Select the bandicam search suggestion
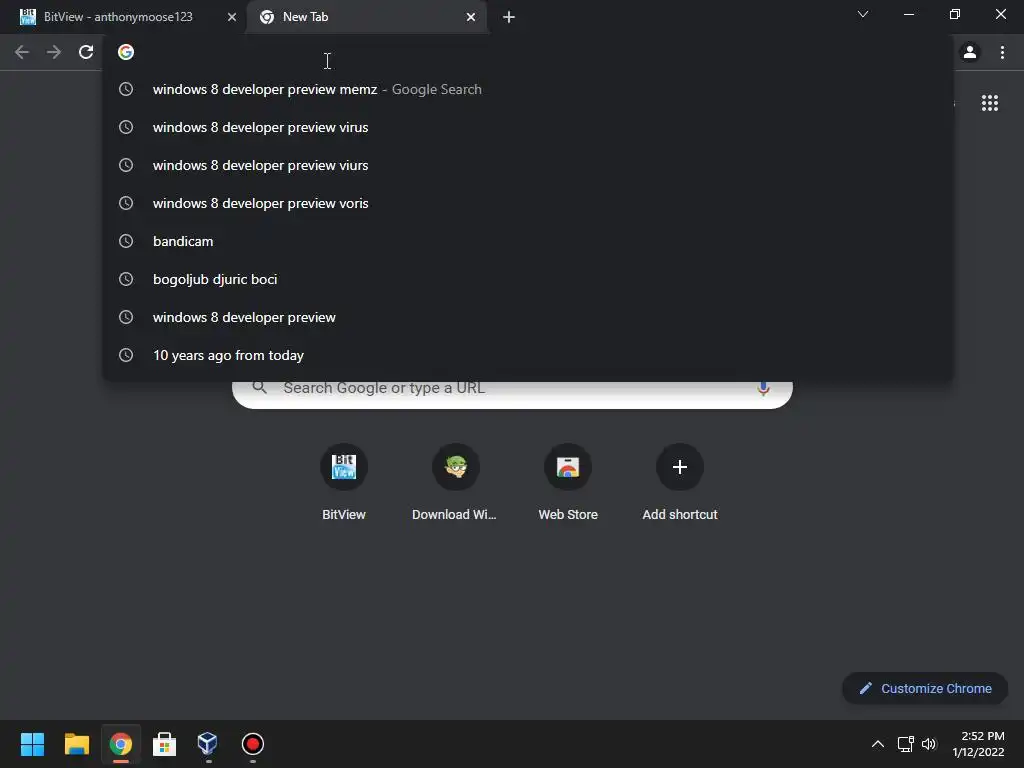The image size is (1024, 768). point(528,241)
